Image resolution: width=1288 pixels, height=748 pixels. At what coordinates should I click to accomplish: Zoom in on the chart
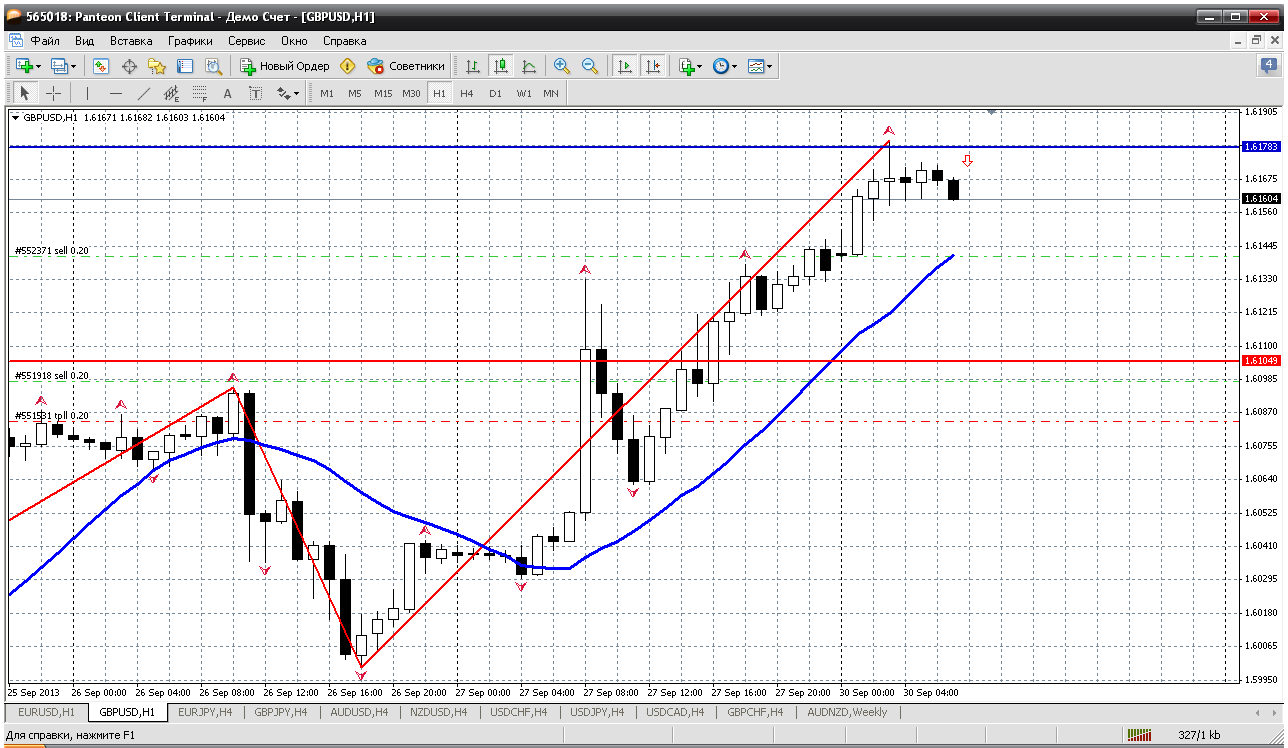click(x=562, y=66)
